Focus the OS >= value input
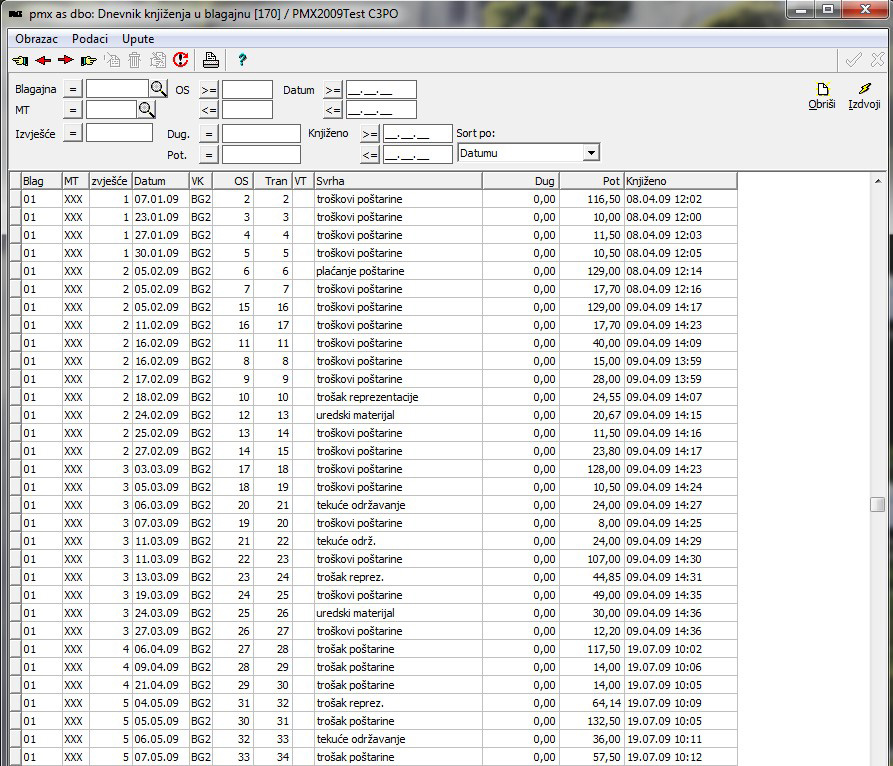 coord(247,89)
